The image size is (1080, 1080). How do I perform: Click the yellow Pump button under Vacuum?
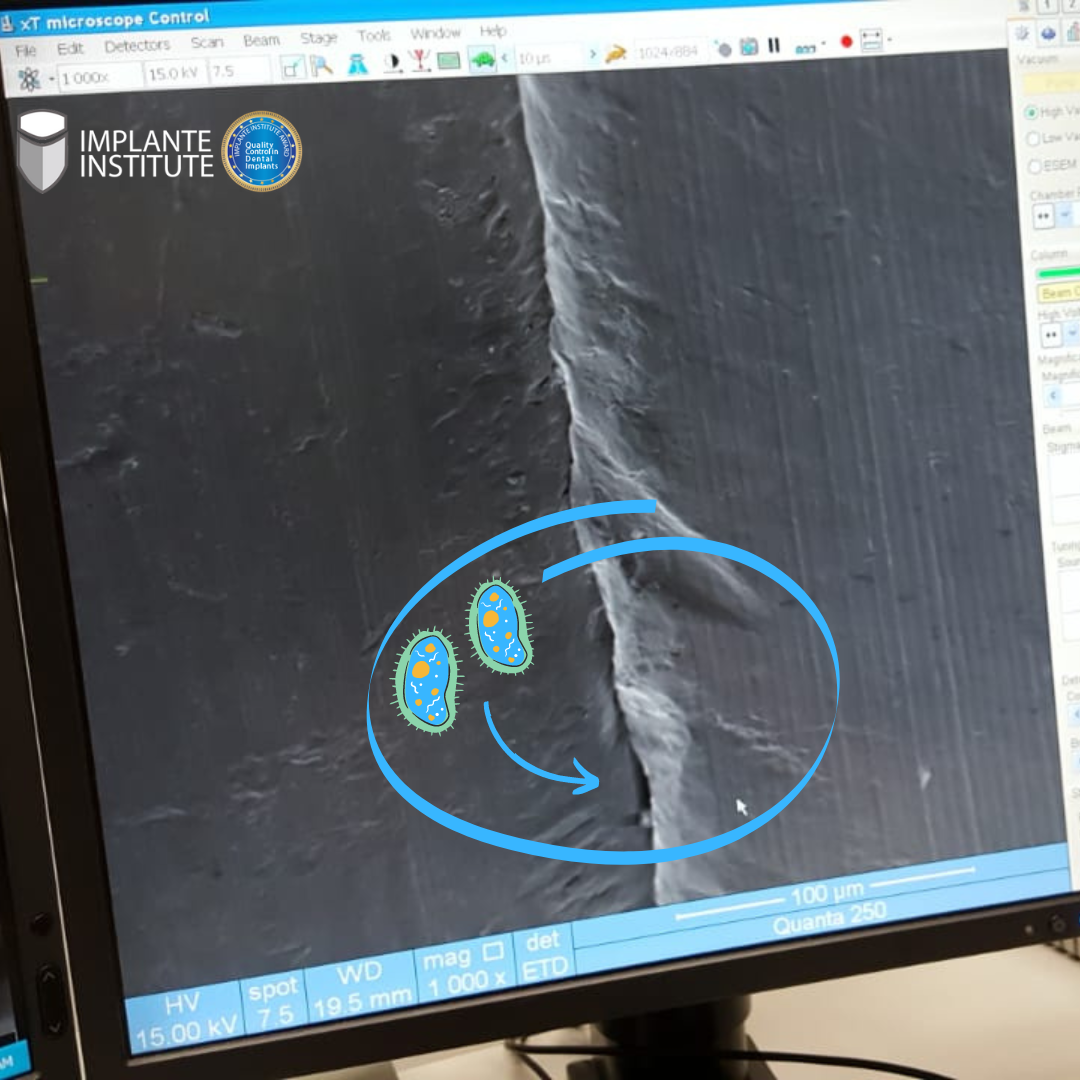coord(1050,84)
